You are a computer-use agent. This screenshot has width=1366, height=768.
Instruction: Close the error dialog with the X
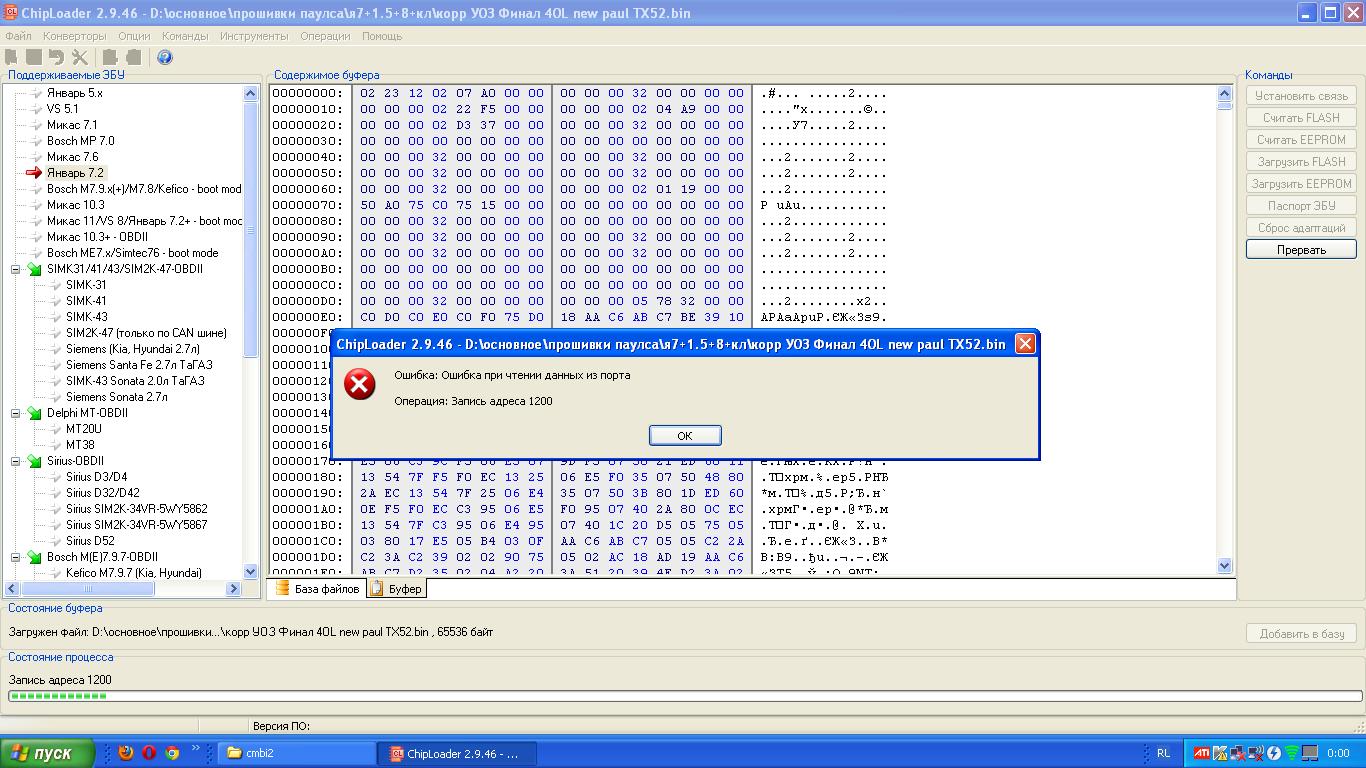tap(1025, 344)
